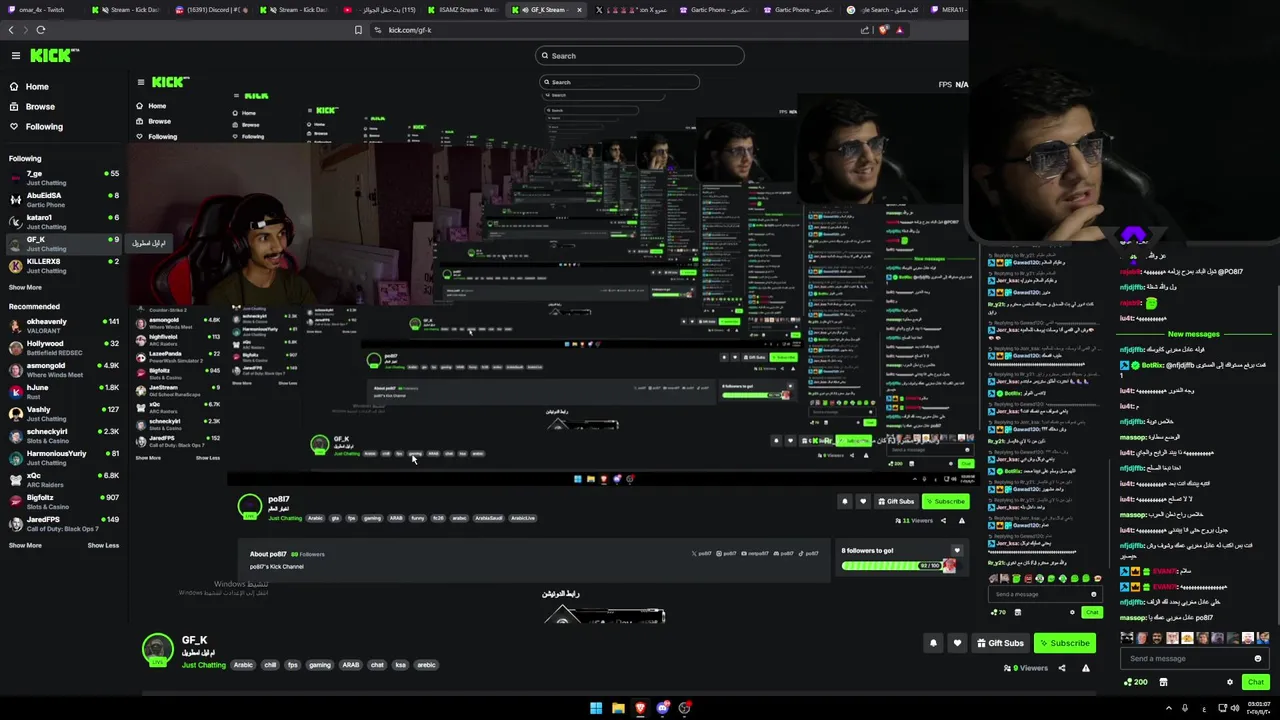This screenshot has width=1280, height=720.
Task: Select the fps stream tag
Action: click(292, 665)
